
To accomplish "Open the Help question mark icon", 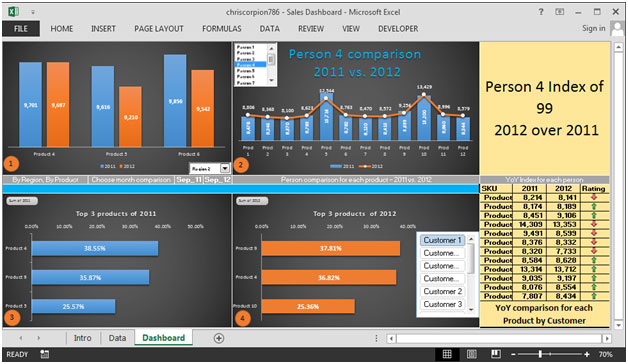I will (x=541, y=12).
